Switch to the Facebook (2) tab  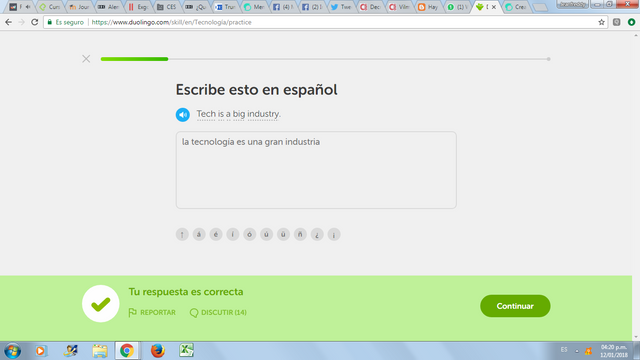point(312,7)
